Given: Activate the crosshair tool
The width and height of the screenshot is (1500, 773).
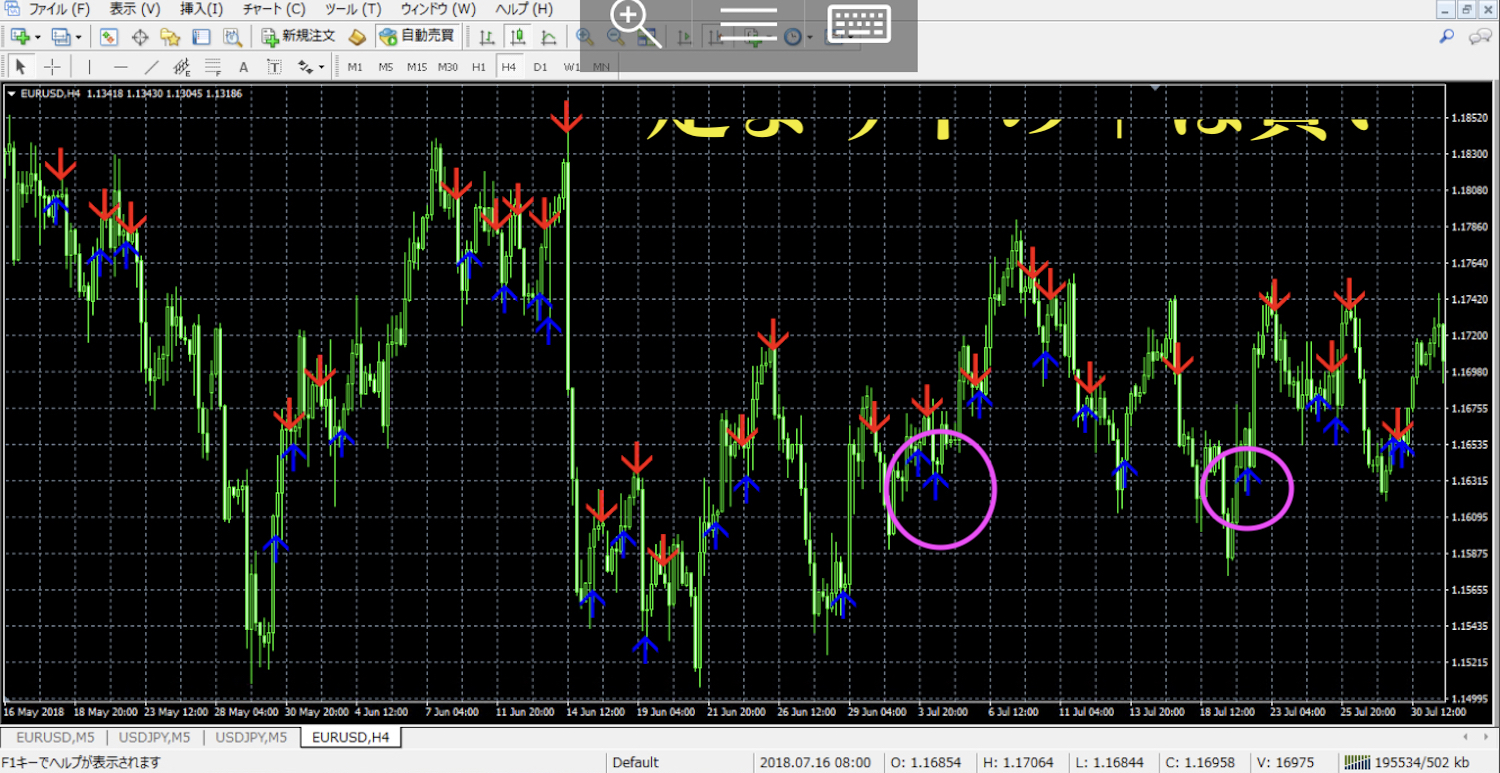Looking at the screenshot, I should [52, 67].
